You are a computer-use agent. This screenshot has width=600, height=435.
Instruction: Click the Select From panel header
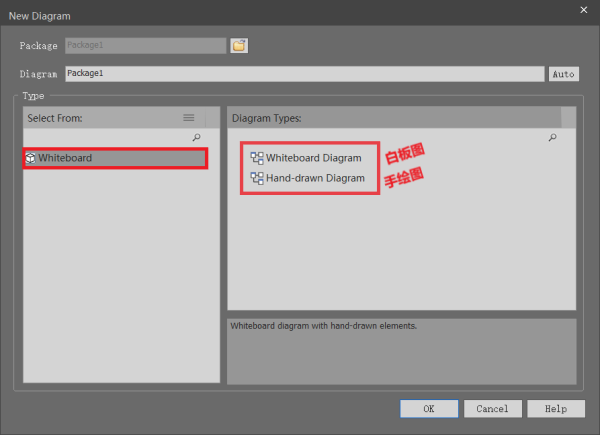click(x=100, y=118)
